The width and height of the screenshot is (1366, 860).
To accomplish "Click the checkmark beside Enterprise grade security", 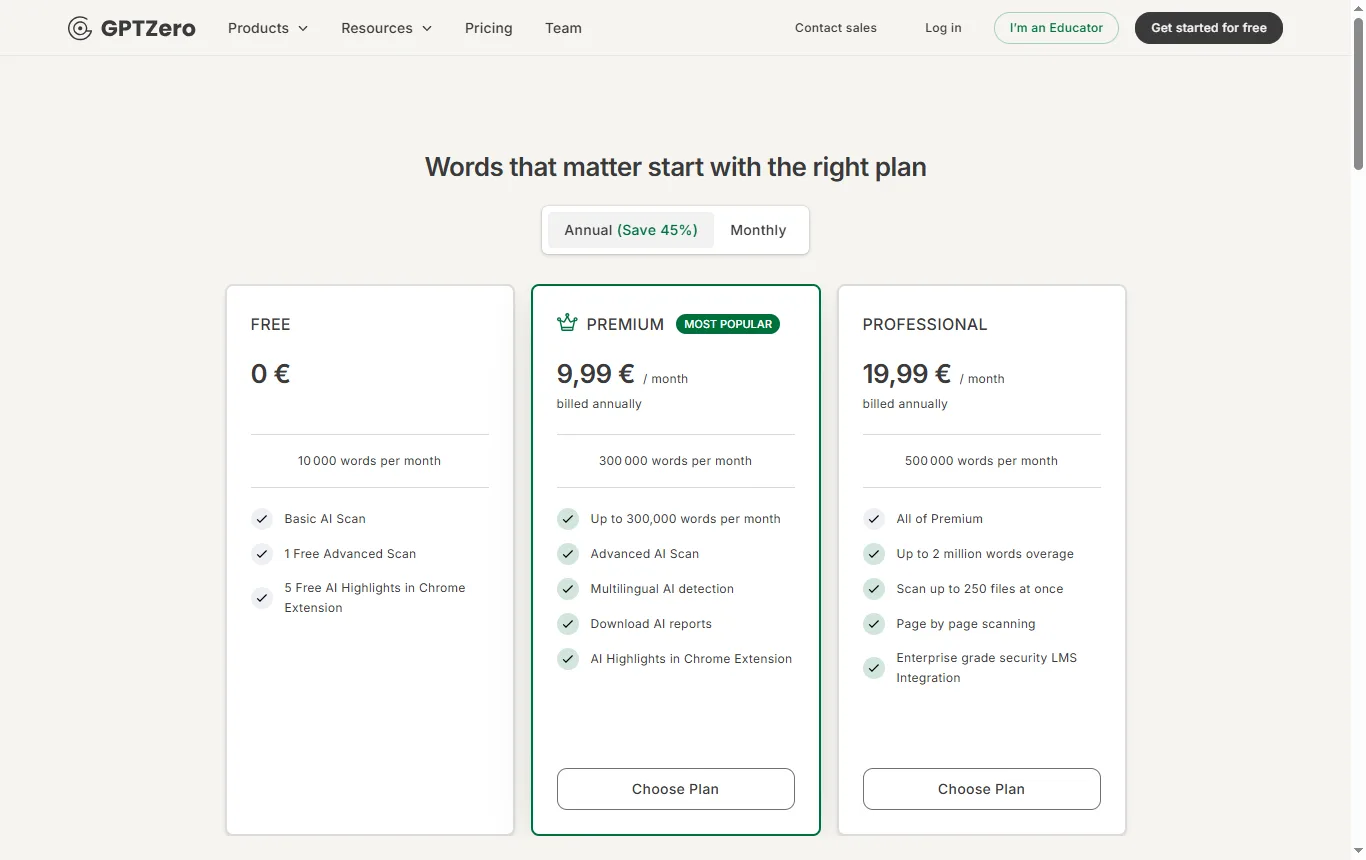I will pyautogui.click(x=874, y=668).
